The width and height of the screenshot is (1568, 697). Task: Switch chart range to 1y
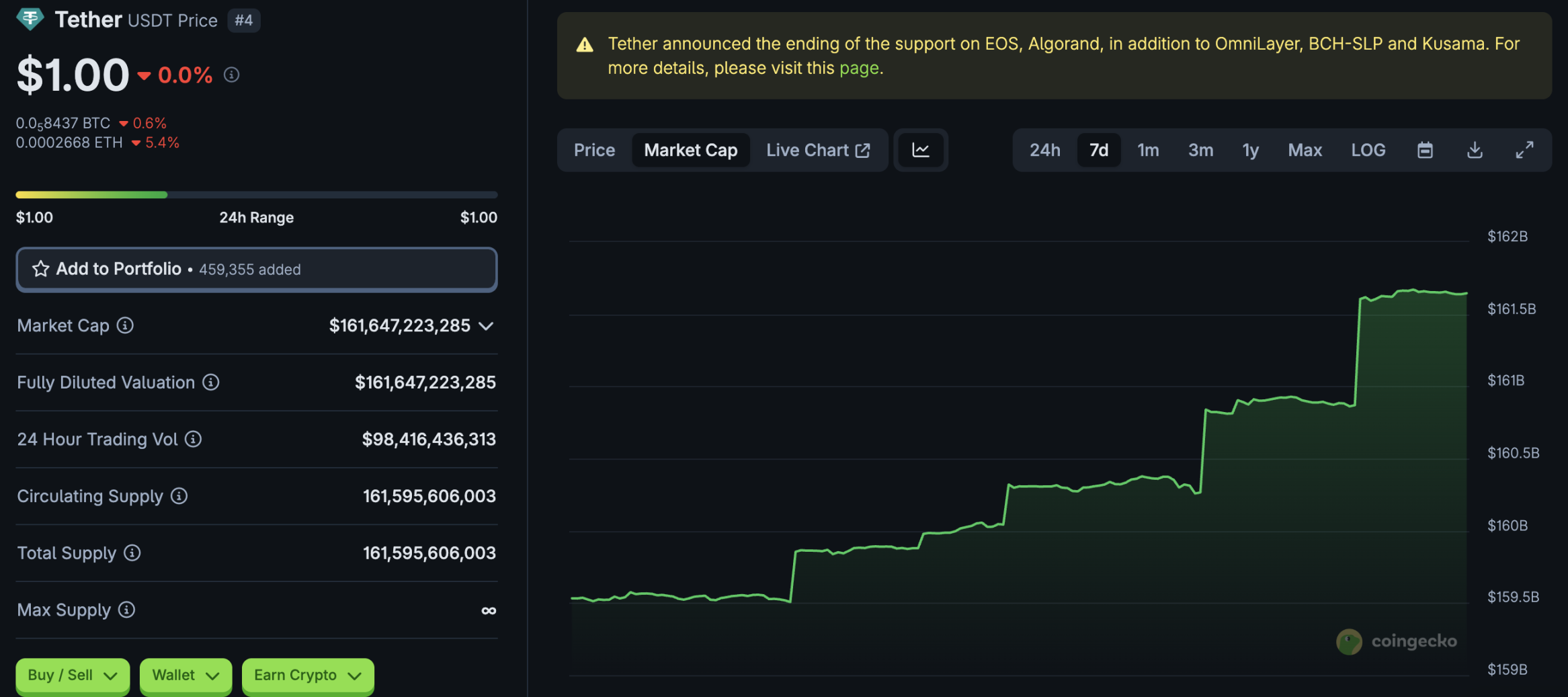(1250, 150)
